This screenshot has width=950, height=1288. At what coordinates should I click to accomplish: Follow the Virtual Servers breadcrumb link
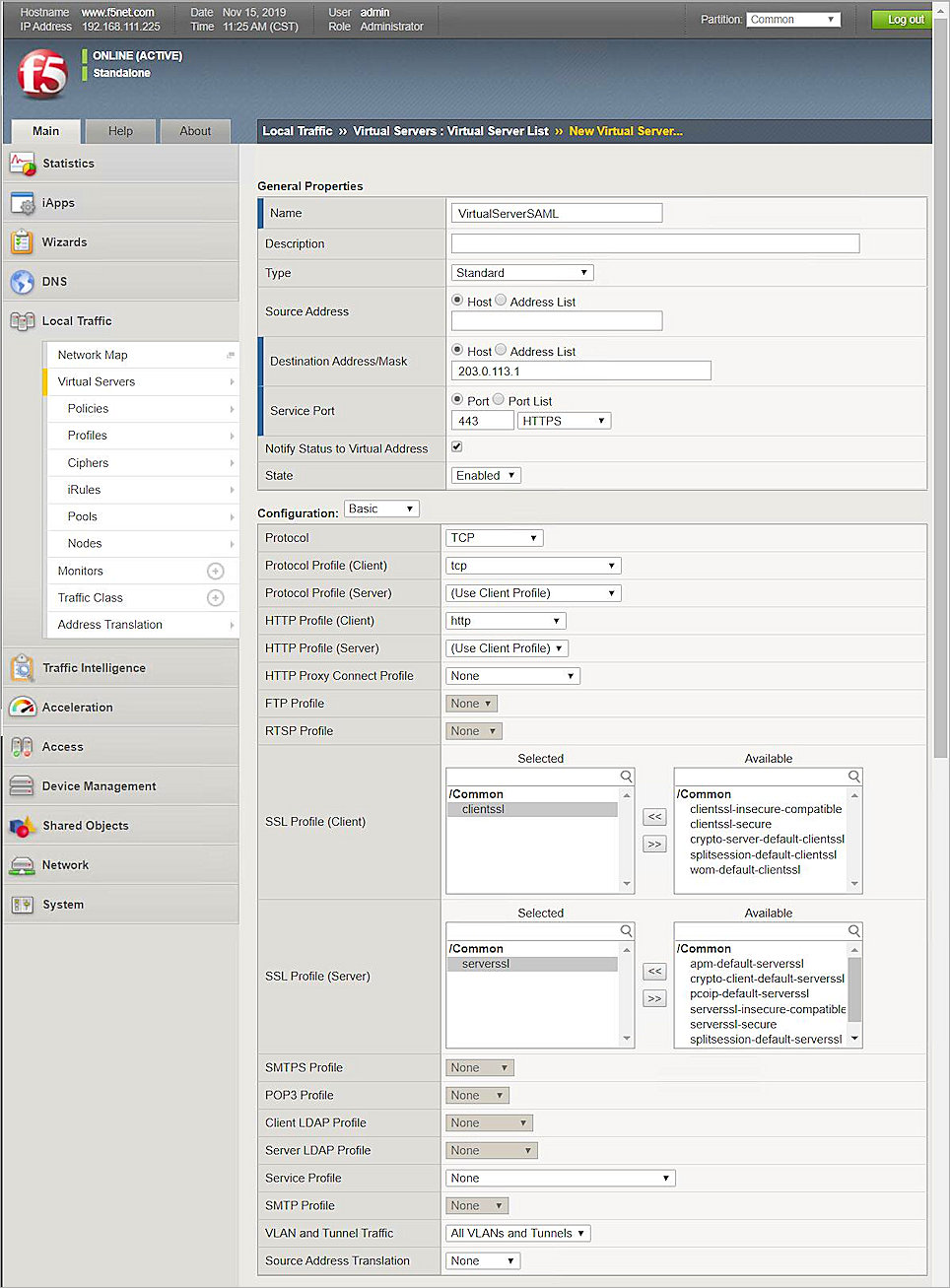(x=395, y=130)
